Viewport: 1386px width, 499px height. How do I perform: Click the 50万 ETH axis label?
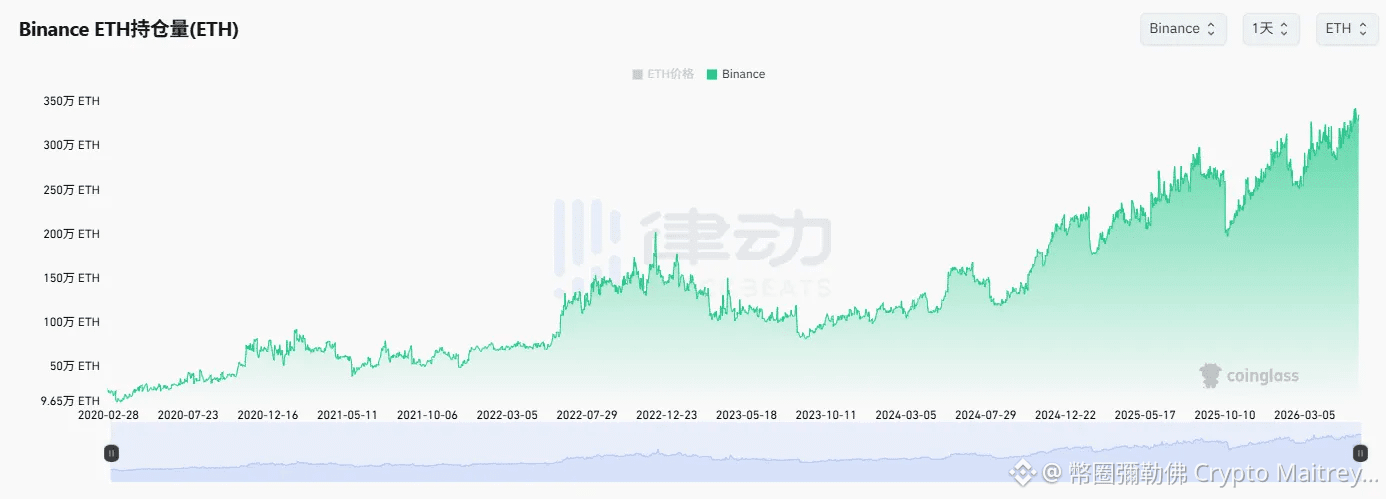(75, 365)
